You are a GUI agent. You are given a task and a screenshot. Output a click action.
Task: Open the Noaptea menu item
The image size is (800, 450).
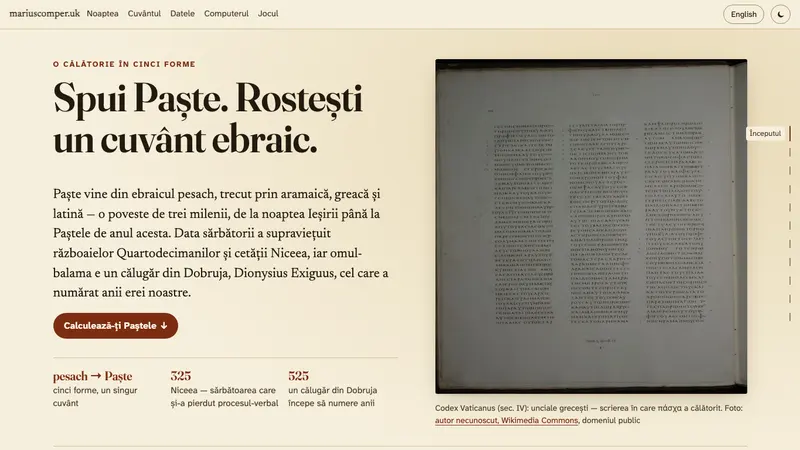click(x=103, y=14)
